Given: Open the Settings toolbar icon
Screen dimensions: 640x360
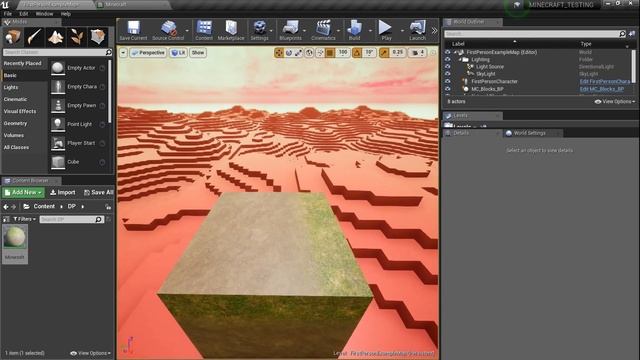Looking at the screenshot, I should pyautogui.click(x=259, y=30).
